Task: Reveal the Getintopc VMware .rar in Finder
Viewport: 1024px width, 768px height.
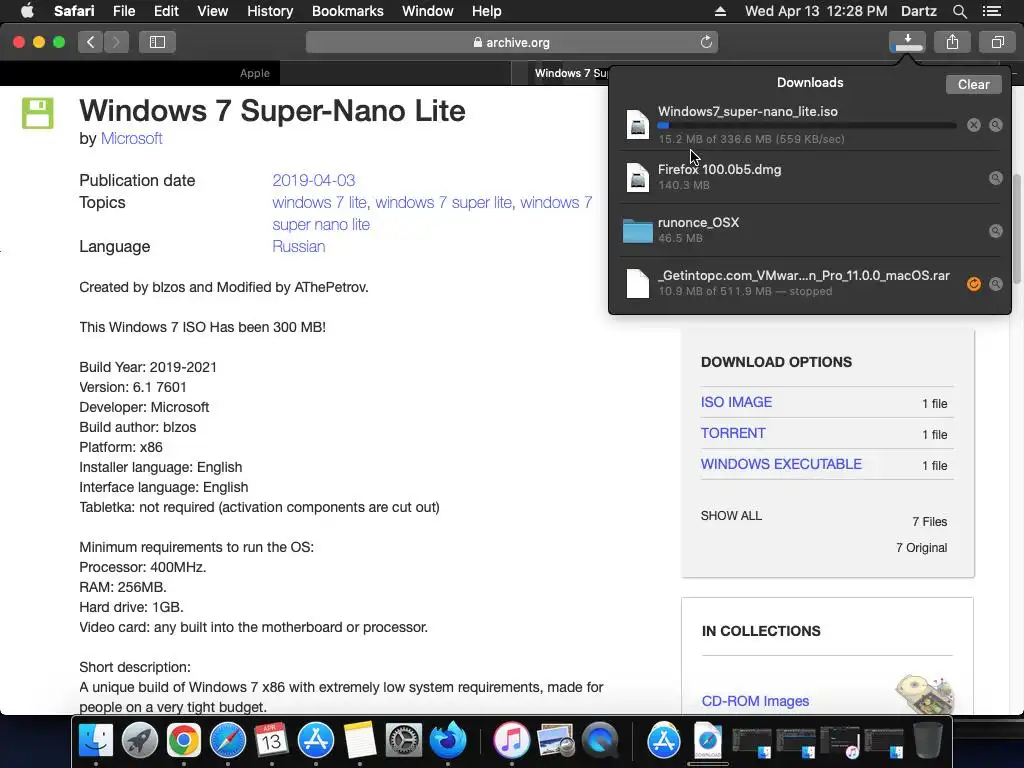Action: (995, 283)
